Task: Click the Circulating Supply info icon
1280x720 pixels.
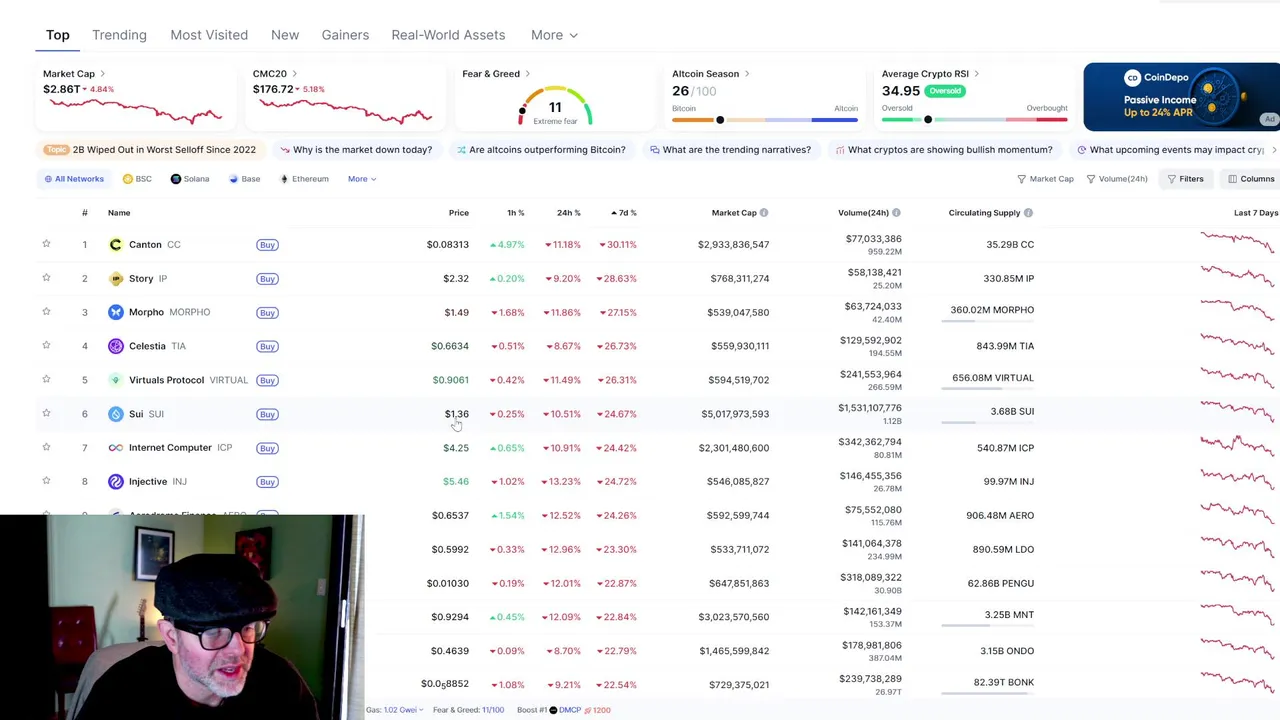Action: 1028,213
